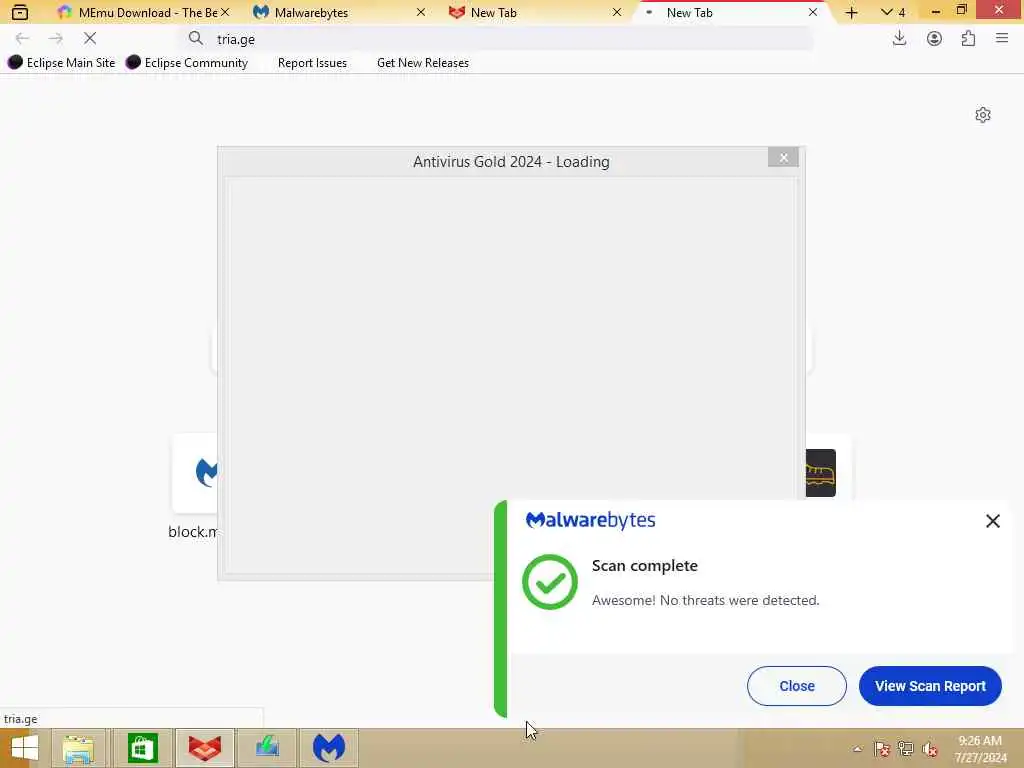1024x768 pixels.
Task: Open File Explorer from taskbar
Action: (x=78, y=748)
